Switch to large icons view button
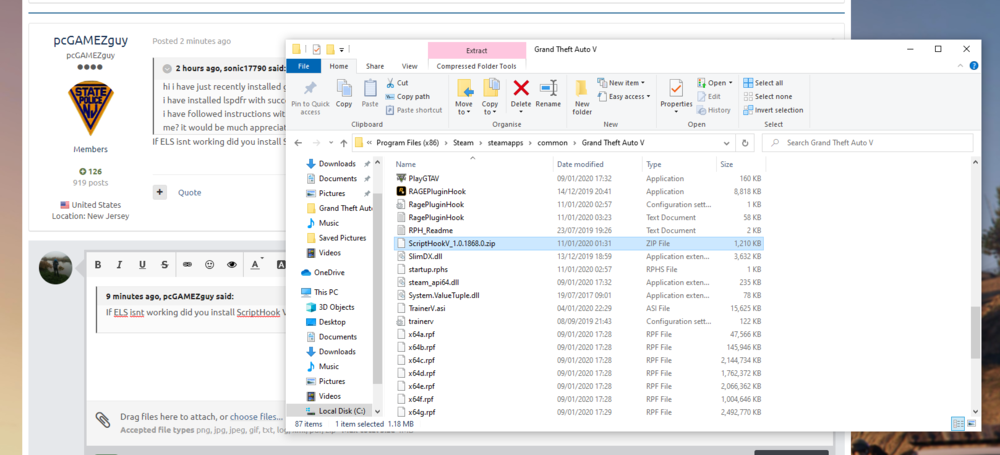1000x455 pixels. (972, 423)
